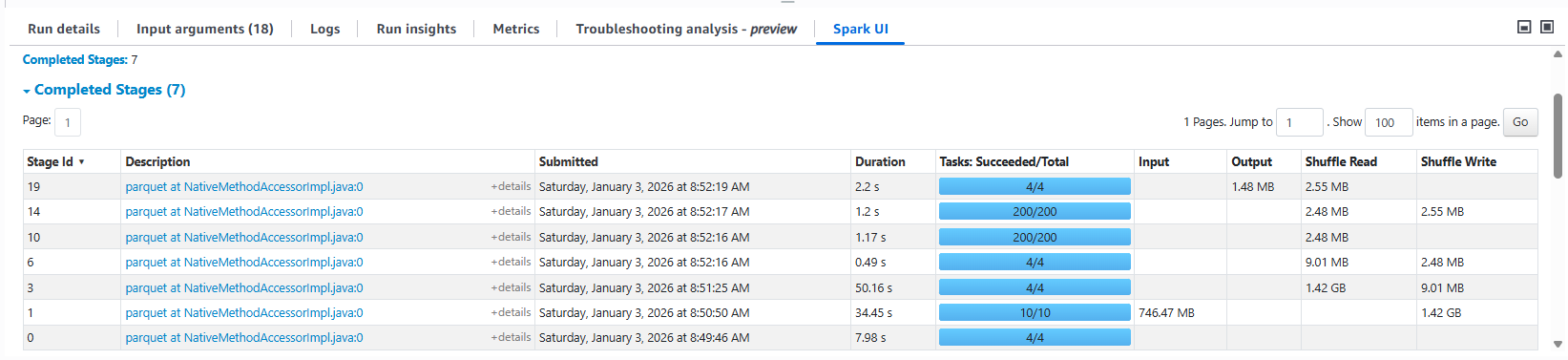Viewport: 1568px width, 360px height.
Task: Click the scroll down arrow of the panel
Action: coord(1558,345)
